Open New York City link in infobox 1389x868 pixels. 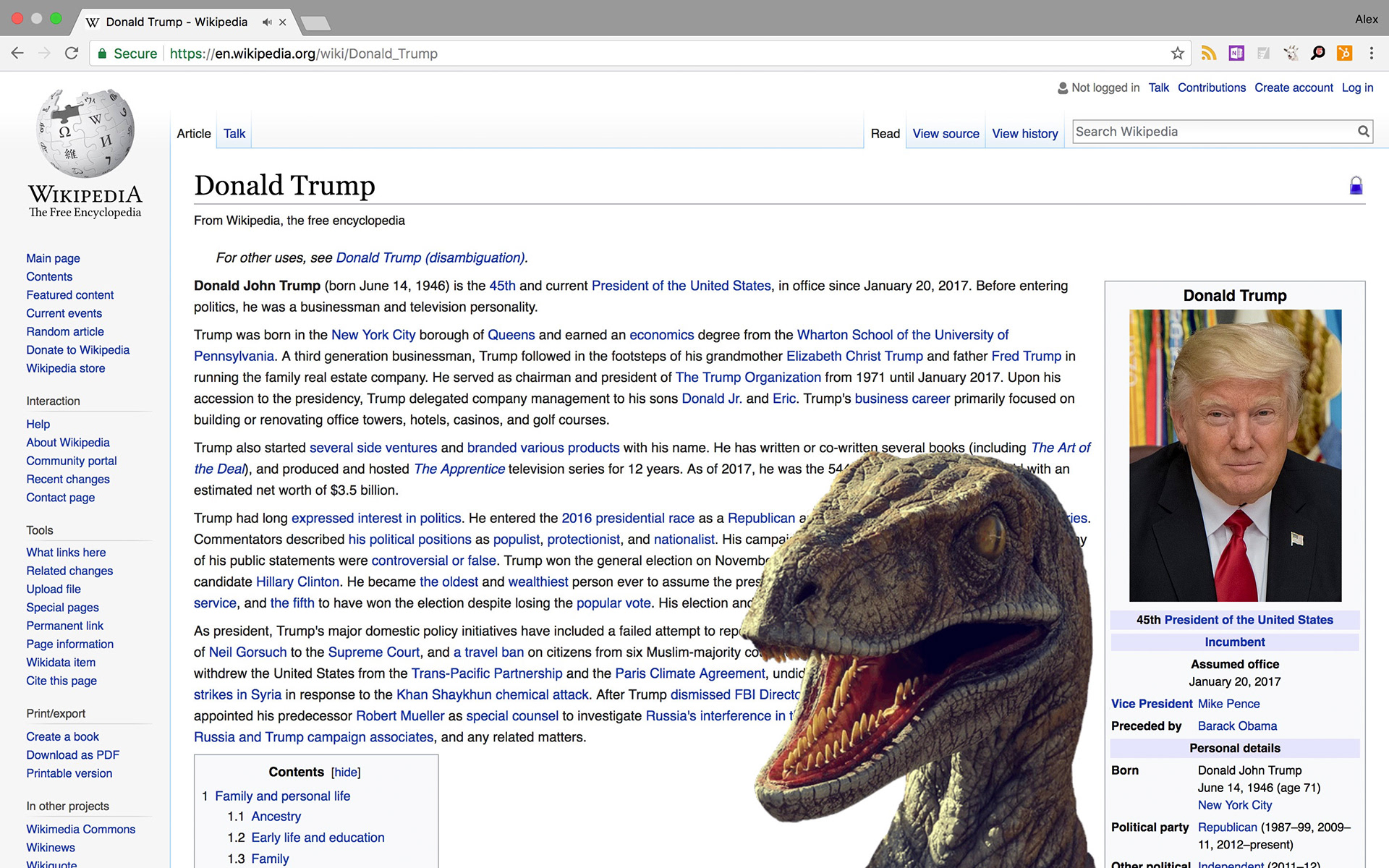1234,805
